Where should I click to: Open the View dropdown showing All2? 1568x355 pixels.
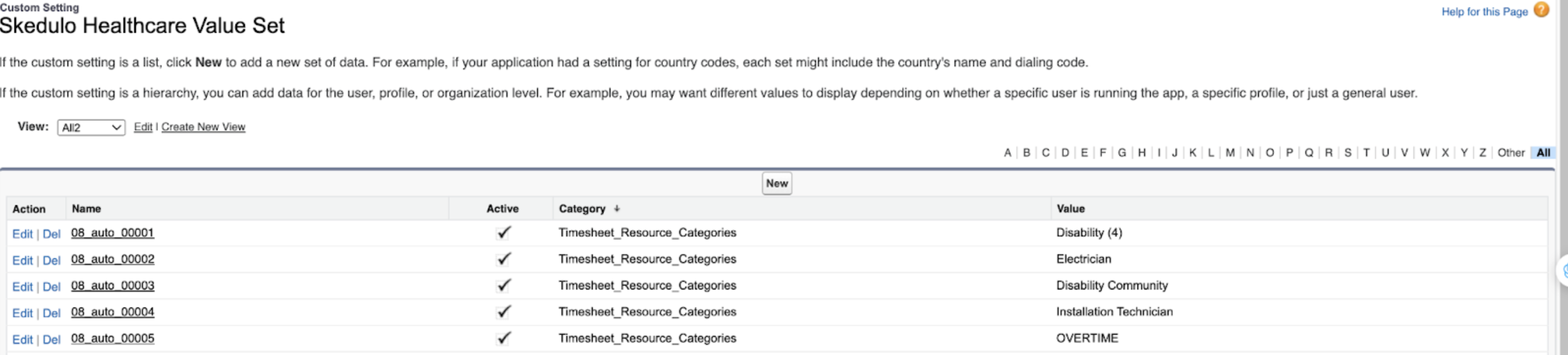(91, 127)
